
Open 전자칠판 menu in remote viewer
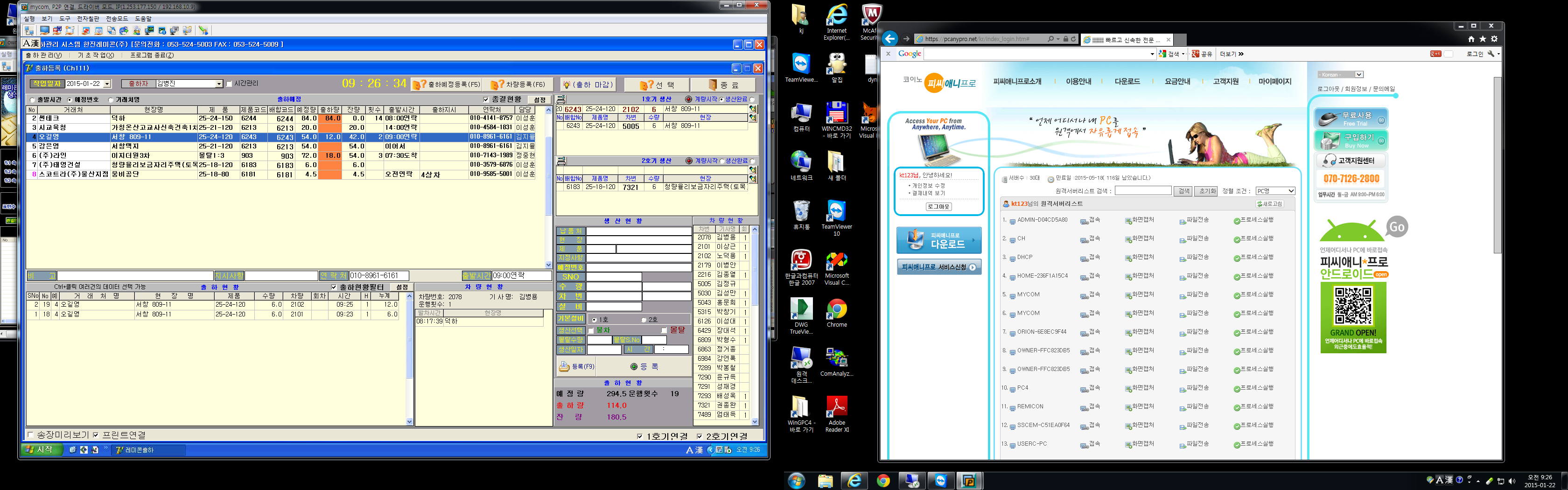coord(88,19)
